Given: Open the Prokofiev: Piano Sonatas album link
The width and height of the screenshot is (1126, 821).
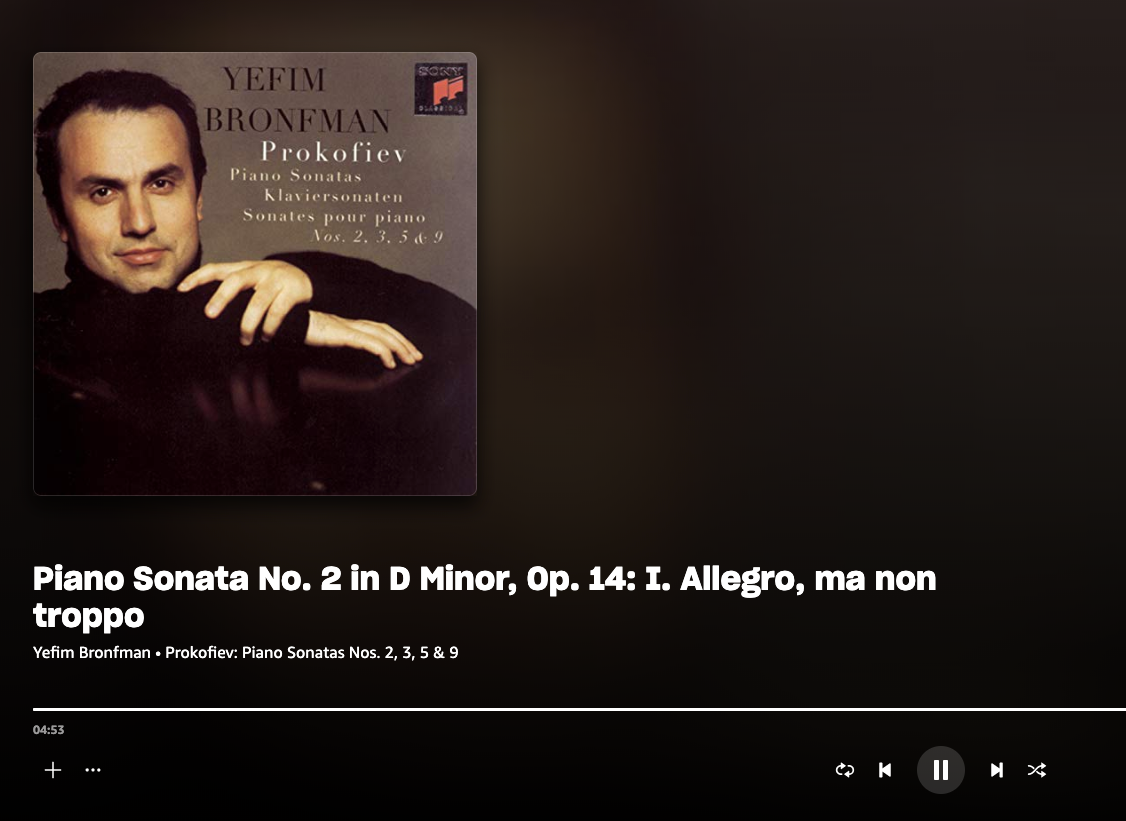Looking at the screenshot, I should pyautogui.click(x=312, y=652).
